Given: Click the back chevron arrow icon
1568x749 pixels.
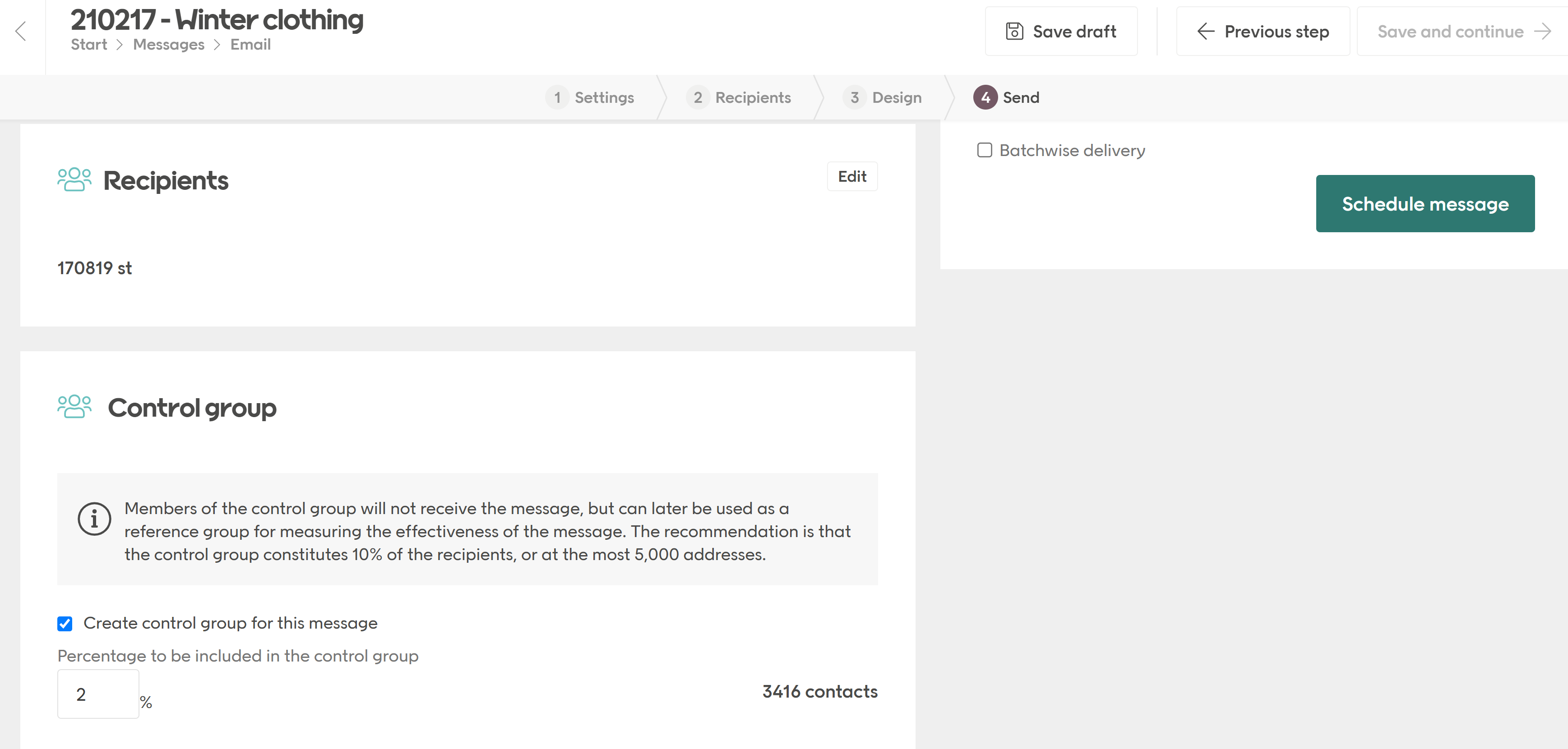Looking at the screenshot, I should pos(21,31).
